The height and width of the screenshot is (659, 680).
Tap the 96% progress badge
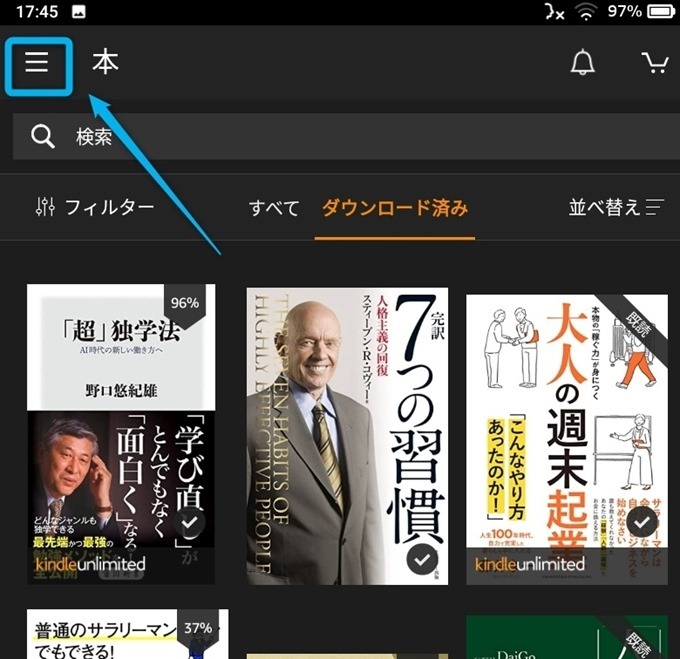click(x=185, y=305)
